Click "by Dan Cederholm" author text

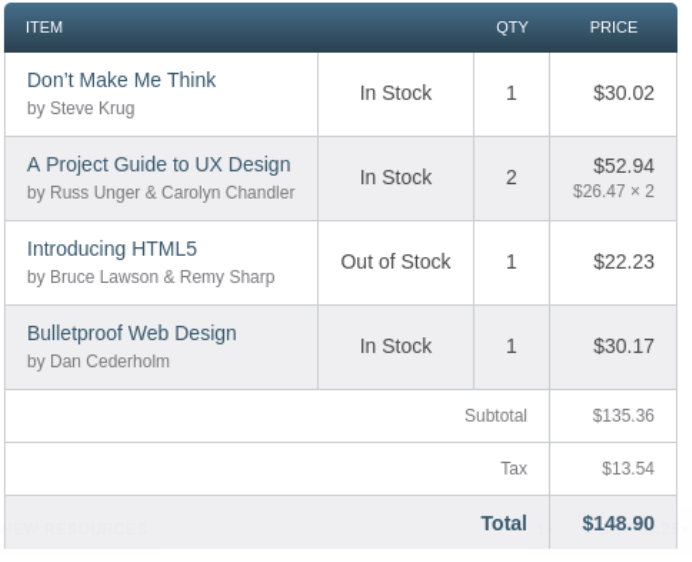[x=98, y=361]
